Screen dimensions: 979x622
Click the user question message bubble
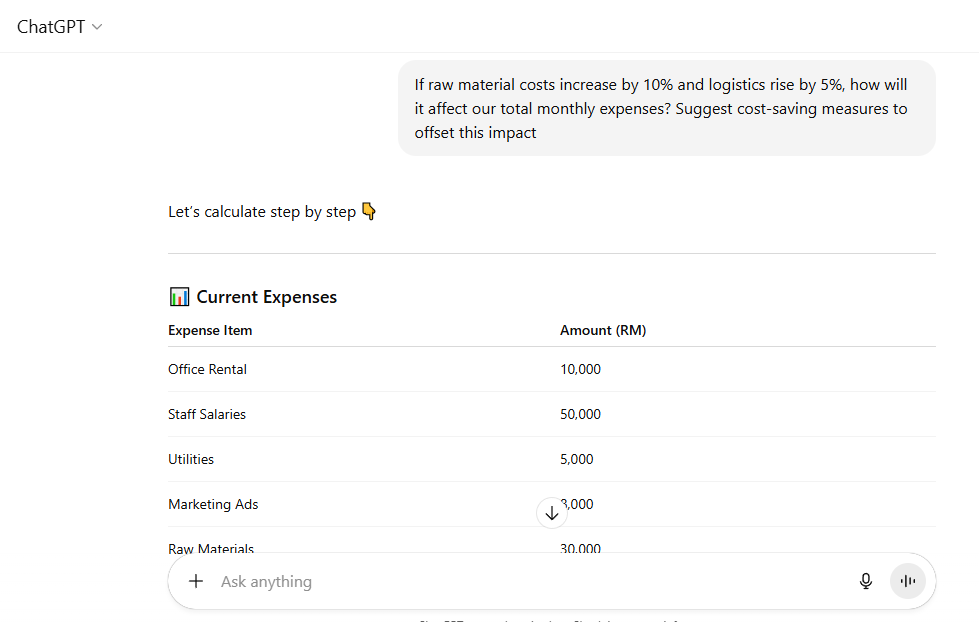(665, 108)
